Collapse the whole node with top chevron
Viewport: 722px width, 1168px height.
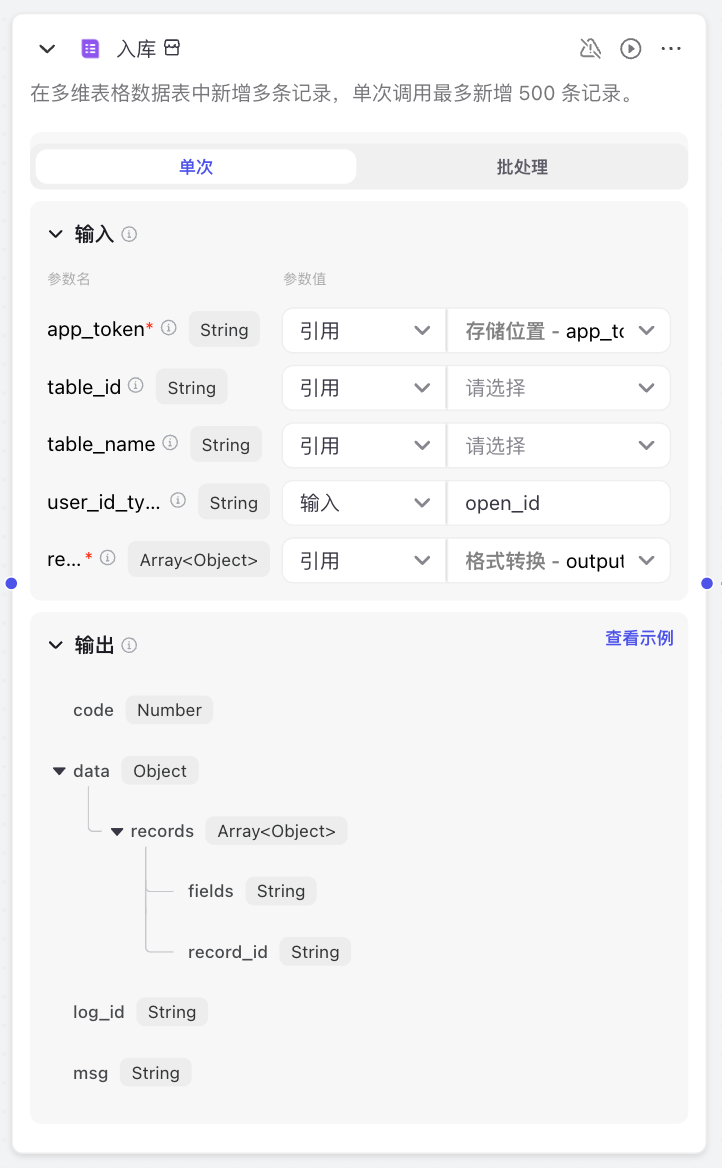47,49
